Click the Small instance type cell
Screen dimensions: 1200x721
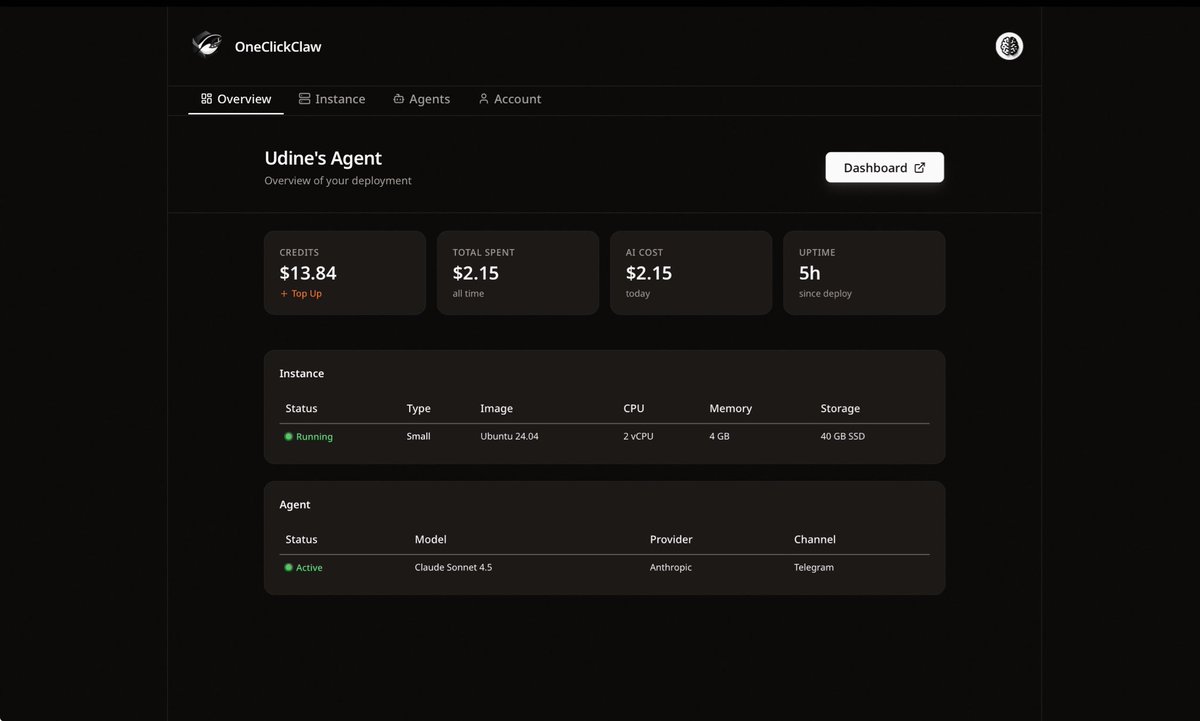pyautogui.click(x=419, y=437)
